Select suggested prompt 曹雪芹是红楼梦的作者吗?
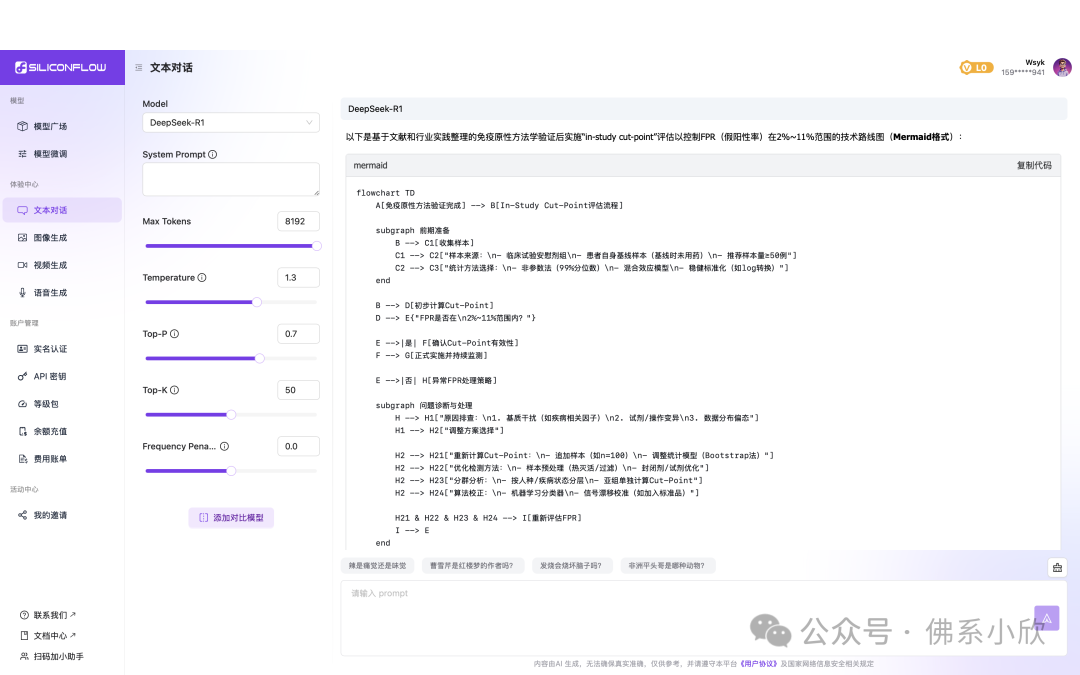The height and width of the screenshot is (675, 1080). [x=472, y=565]
